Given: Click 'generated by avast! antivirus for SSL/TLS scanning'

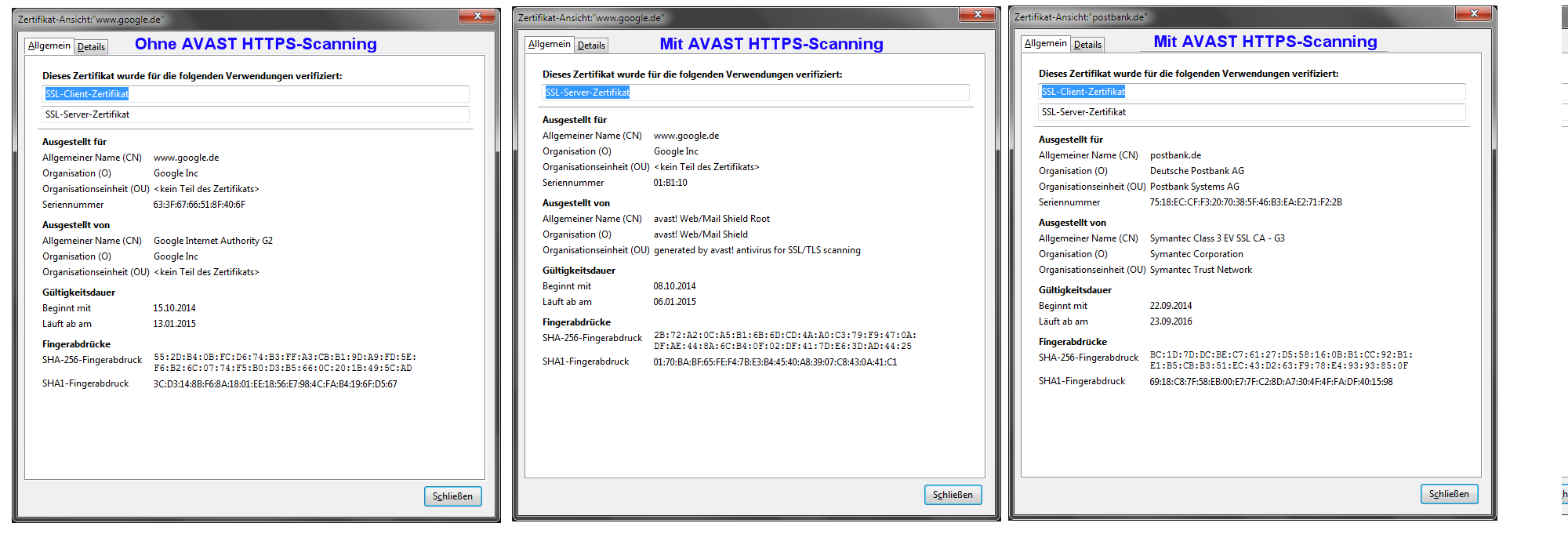Looking at the screenshot, I should pyautogui.click(x=757, y=250).
